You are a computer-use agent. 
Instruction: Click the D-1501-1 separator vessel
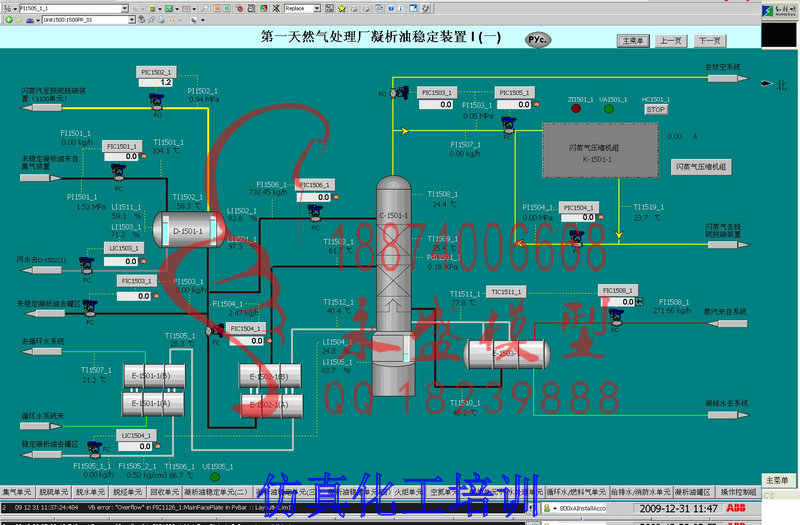tap(189, 230)
